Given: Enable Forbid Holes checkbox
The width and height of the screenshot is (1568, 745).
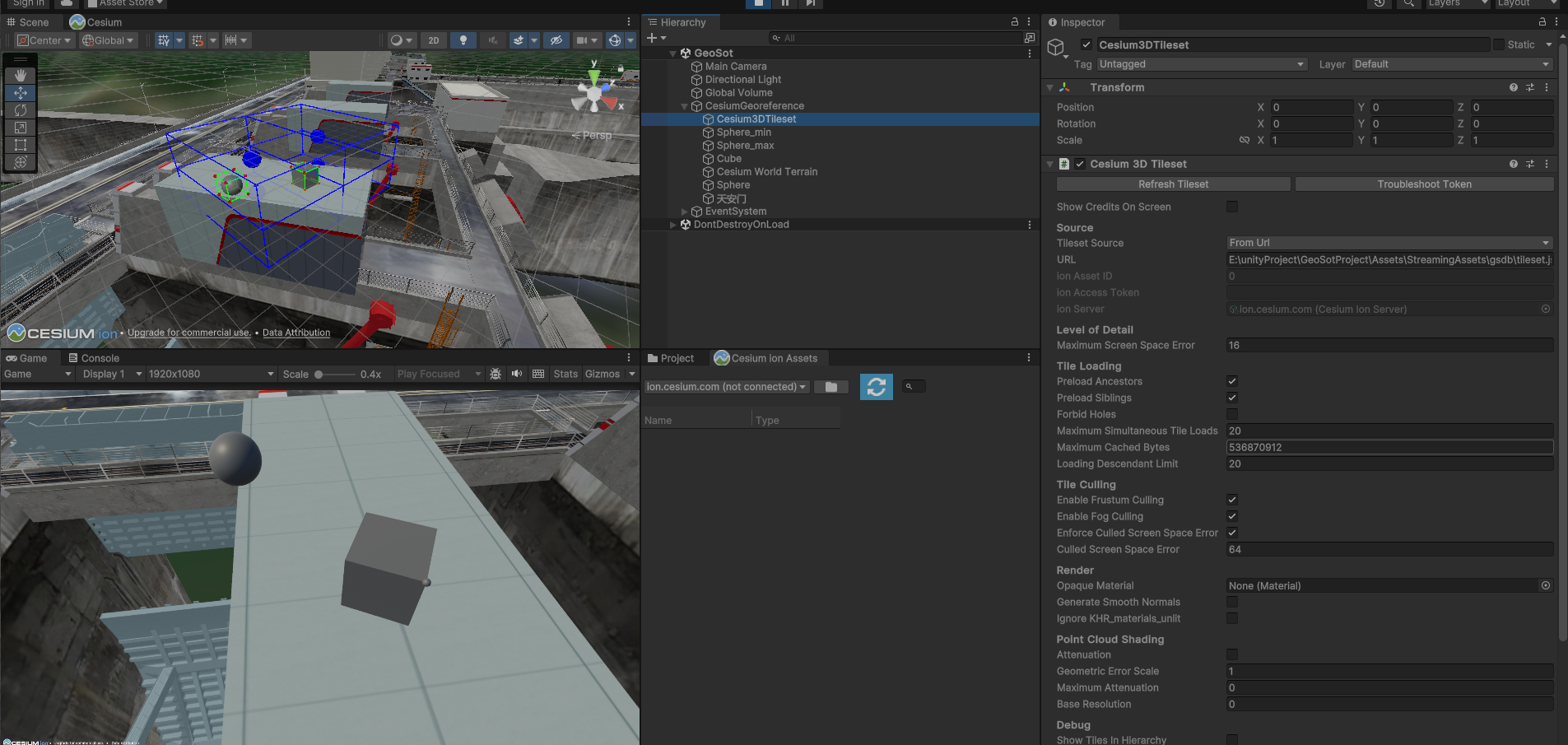Looking at the screenshot, I should pyautogui.click(x=1232, y=414).
